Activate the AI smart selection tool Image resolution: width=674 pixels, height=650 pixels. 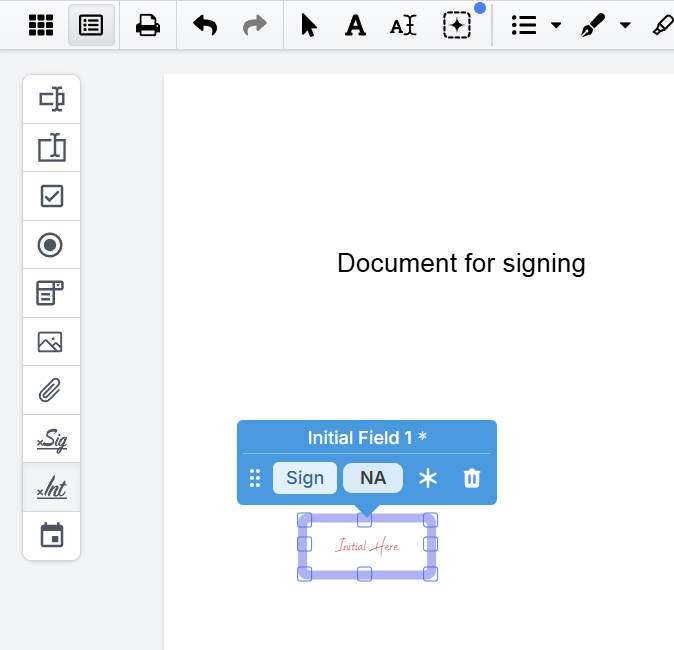[457, 25]
